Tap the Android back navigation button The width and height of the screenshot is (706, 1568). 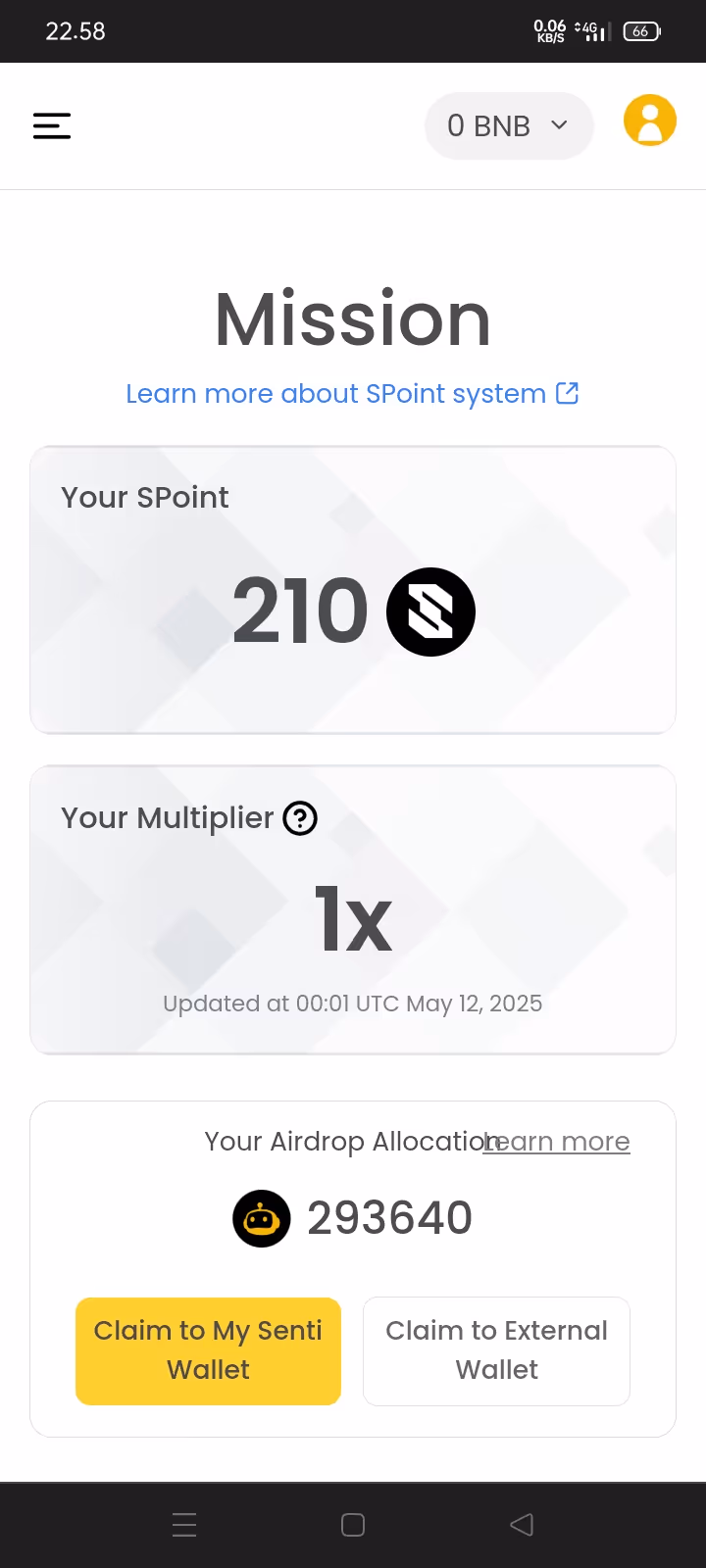[x=522, y=1525]
